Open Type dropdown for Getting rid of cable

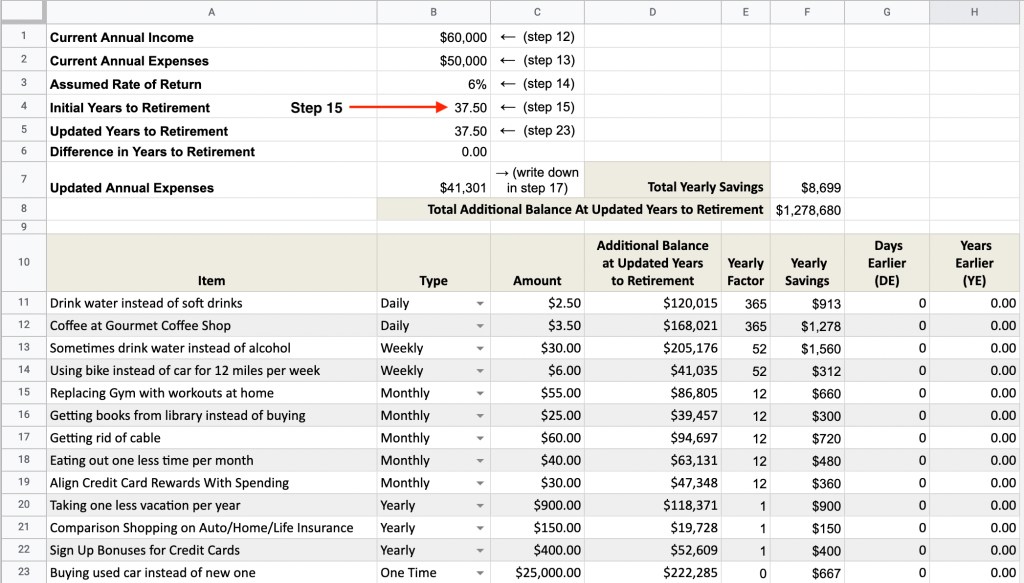480,438
